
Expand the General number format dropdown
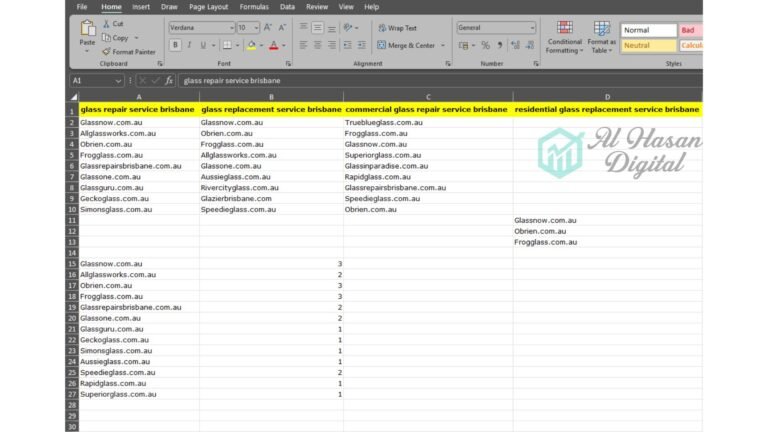point(532,28)
